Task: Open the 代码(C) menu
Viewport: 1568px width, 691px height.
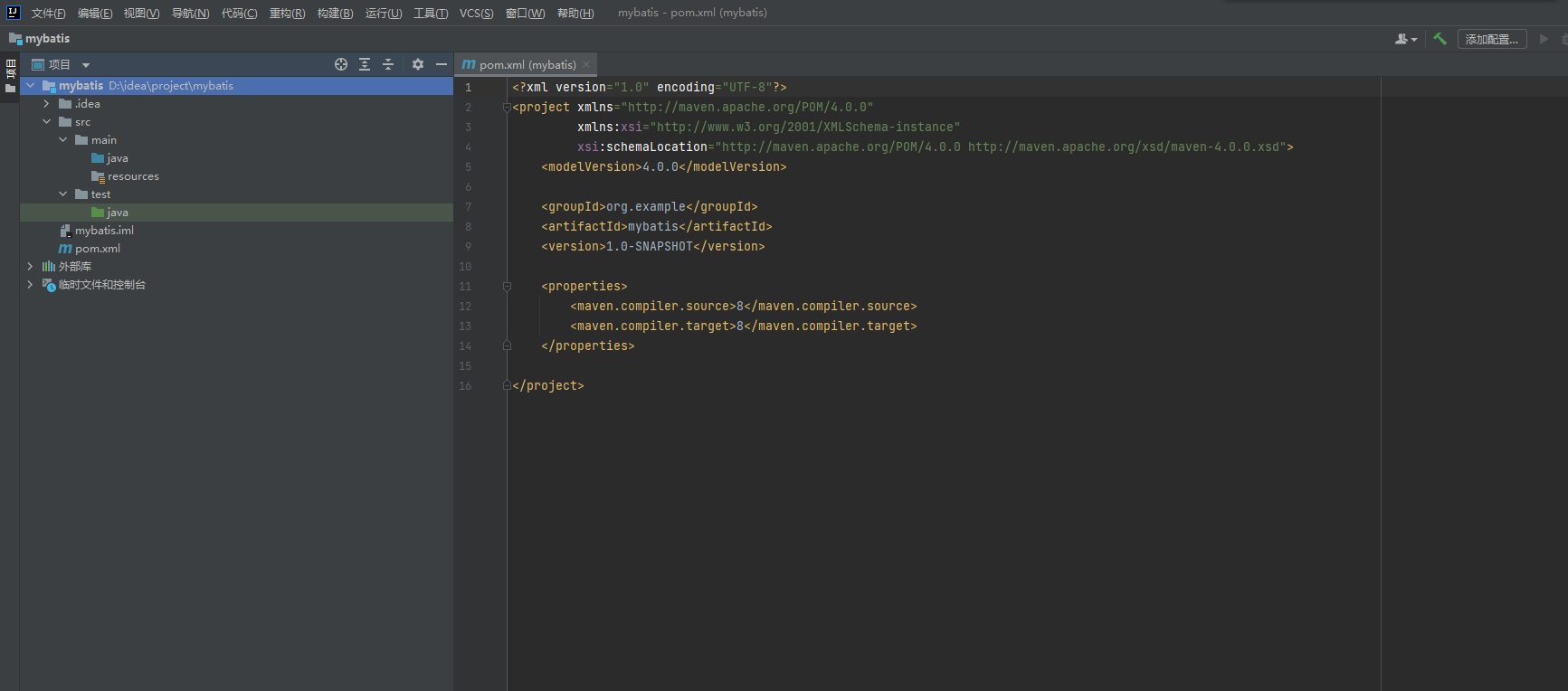Action: [239, 13]
